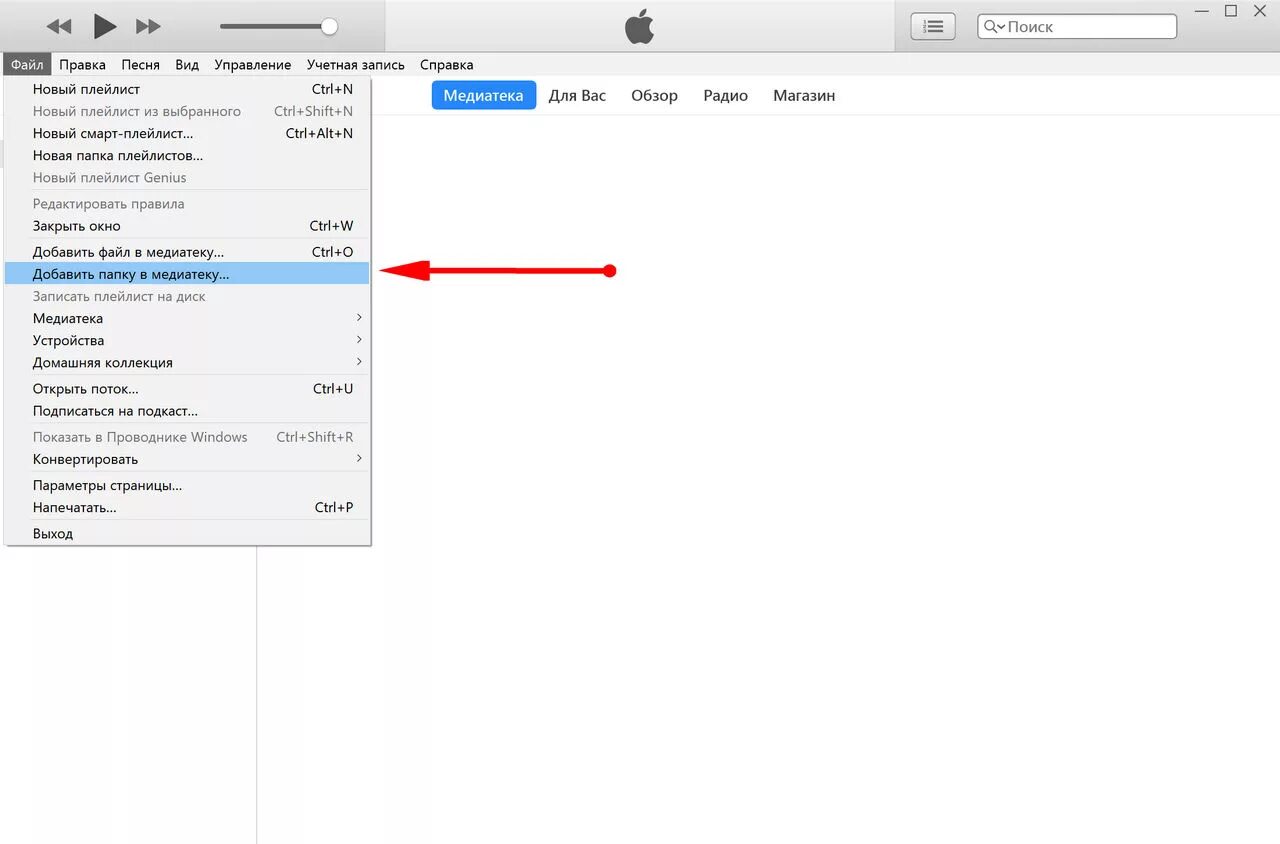The width and height of the screenshot is (1280, 844).
Task: Open the Справка menu
Action: pyautogui.click(x=446, y=64)
